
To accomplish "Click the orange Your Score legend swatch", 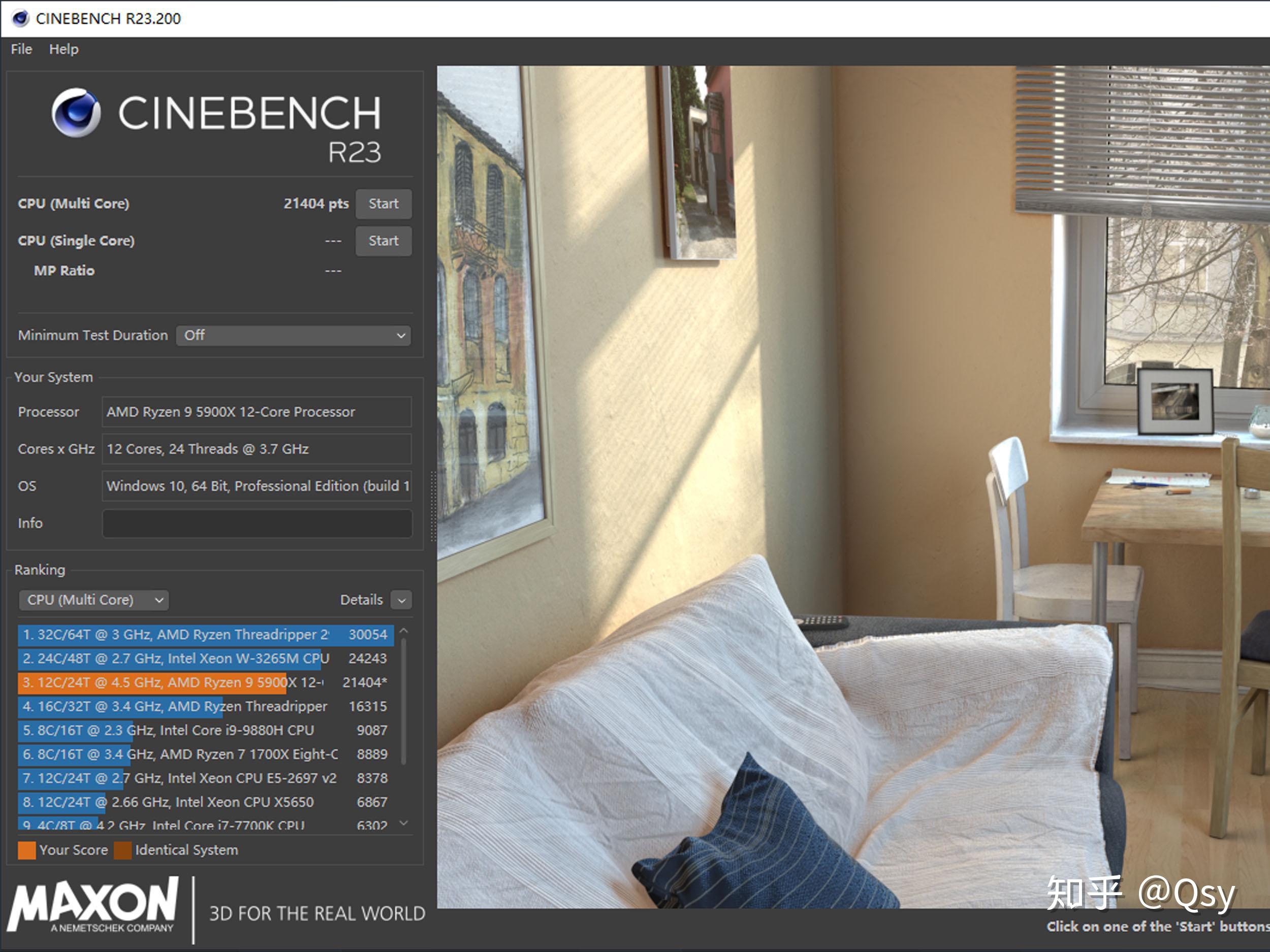I will click(26, 850).
